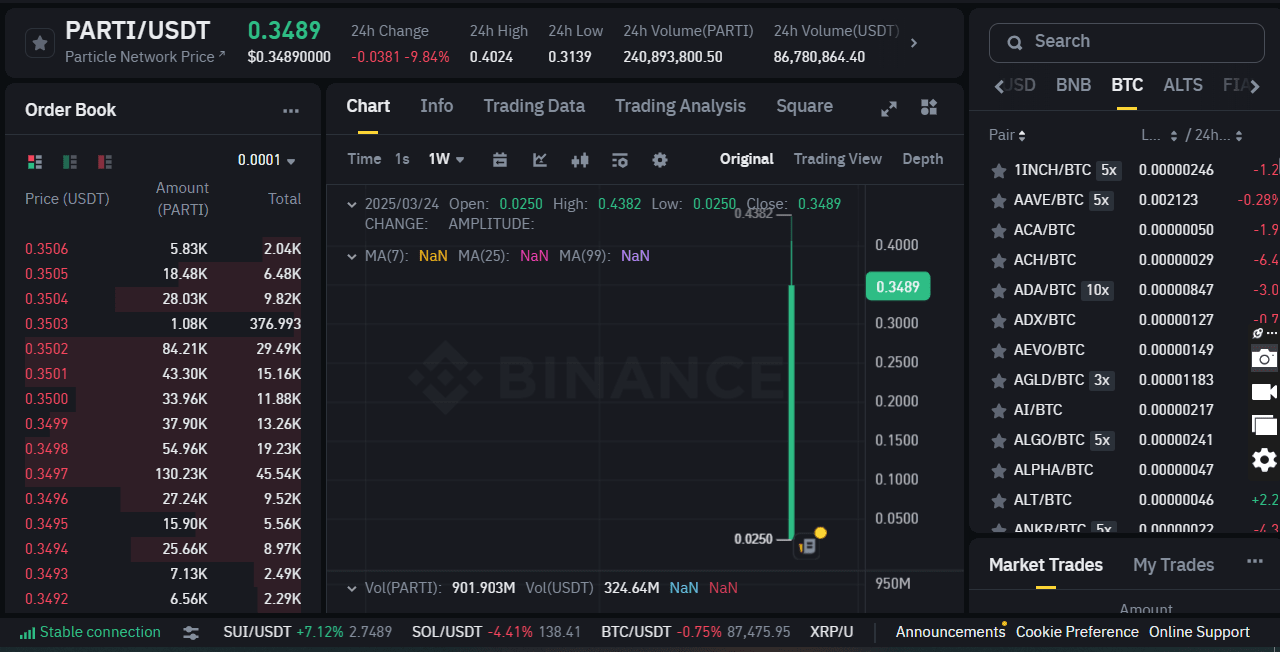
Task: Star the AAVE/BTC trading pair
Action: pos(997,199)
